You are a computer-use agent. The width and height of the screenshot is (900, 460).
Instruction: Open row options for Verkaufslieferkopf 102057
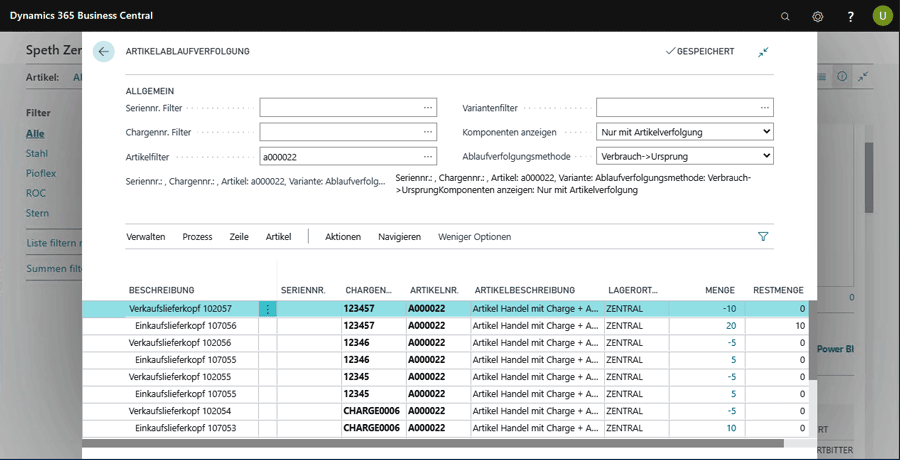[x=267, y=309]
